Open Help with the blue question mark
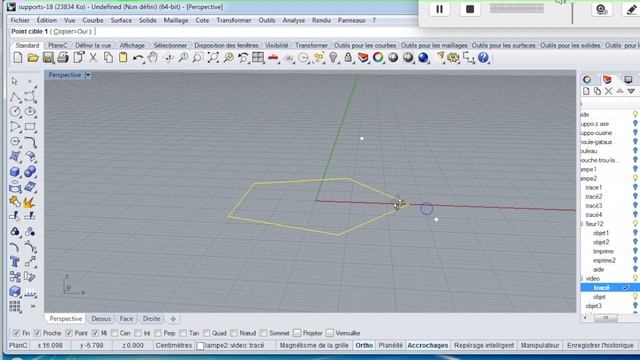The height and width of the screenshot is (360, 640). pyautogui.click(x=483, y=58)
